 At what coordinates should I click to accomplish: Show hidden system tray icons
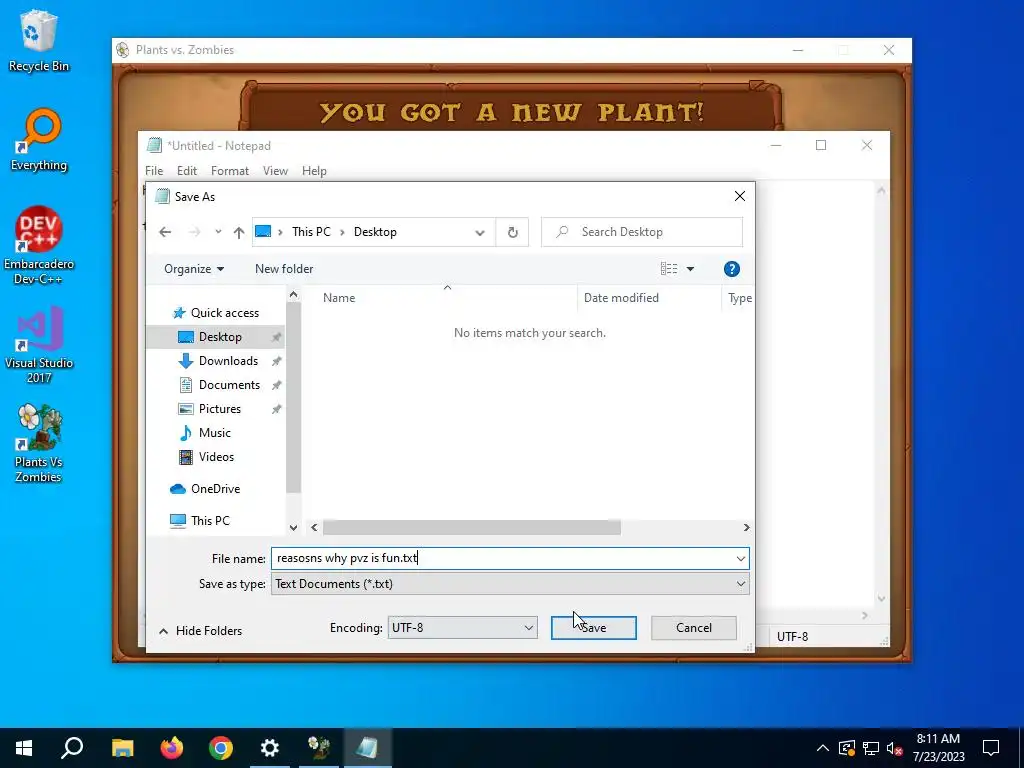click(x=823, y=748)
